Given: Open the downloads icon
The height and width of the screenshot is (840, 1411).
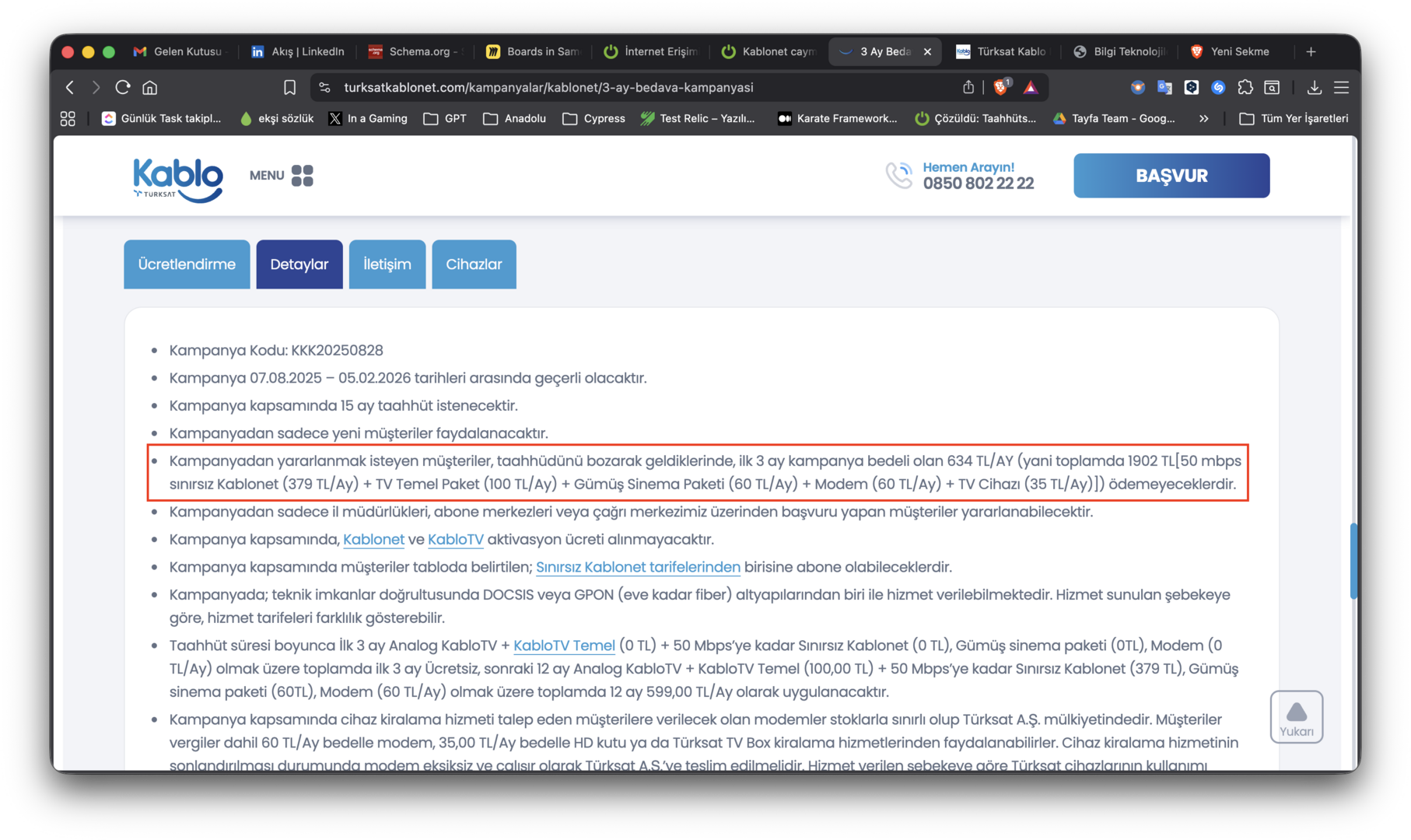Looking at the screenshot, I should coord(1315,87).
